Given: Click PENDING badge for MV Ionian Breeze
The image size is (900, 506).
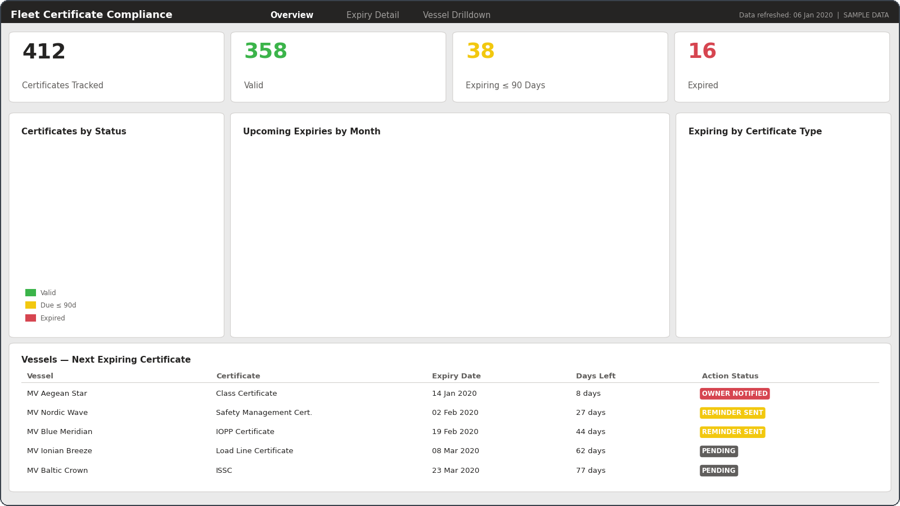Looking at the screenshot, I should [x=719, y=451].
